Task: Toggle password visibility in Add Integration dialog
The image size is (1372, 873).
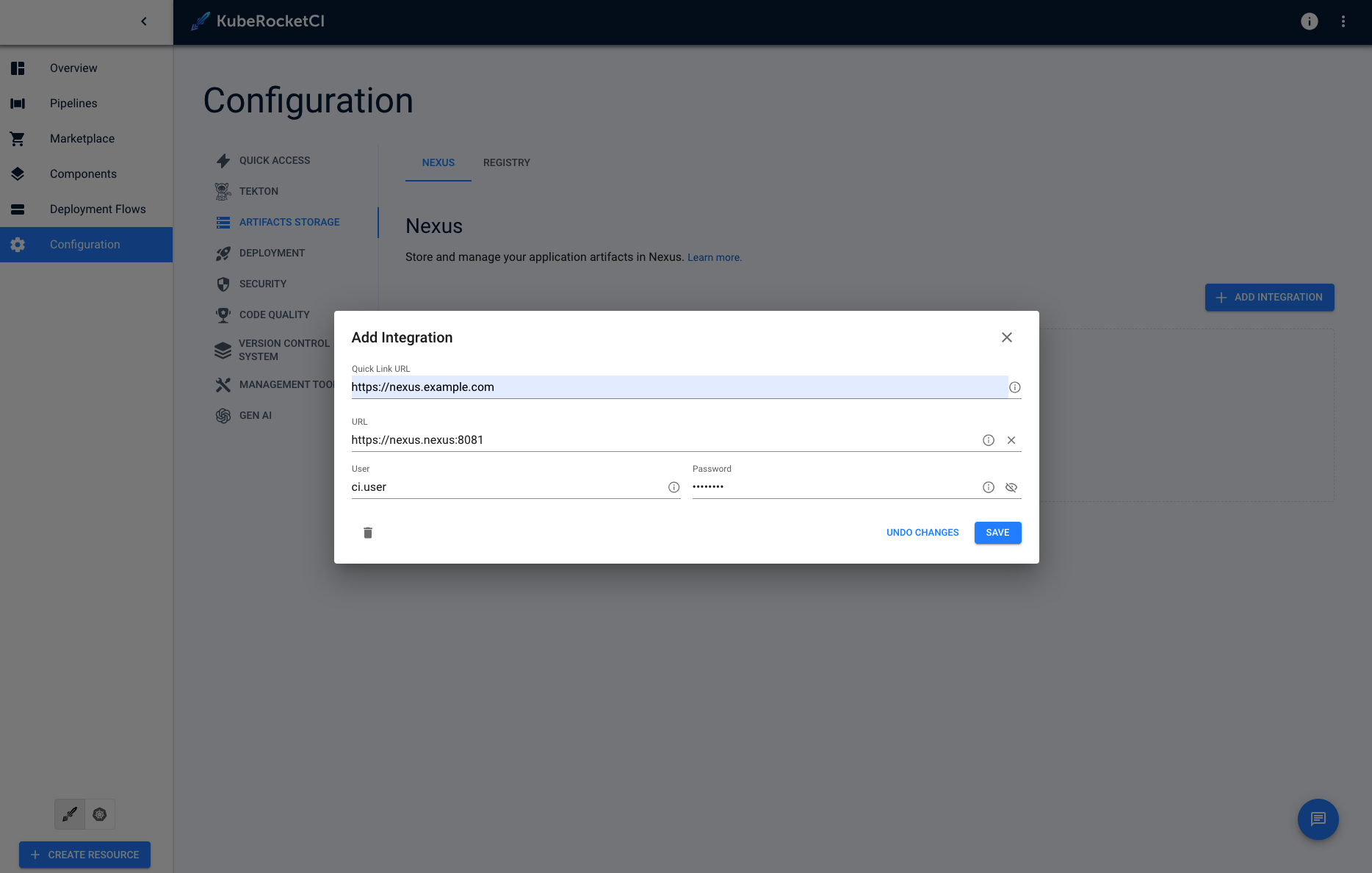Action: click(x=1011, y=487)
